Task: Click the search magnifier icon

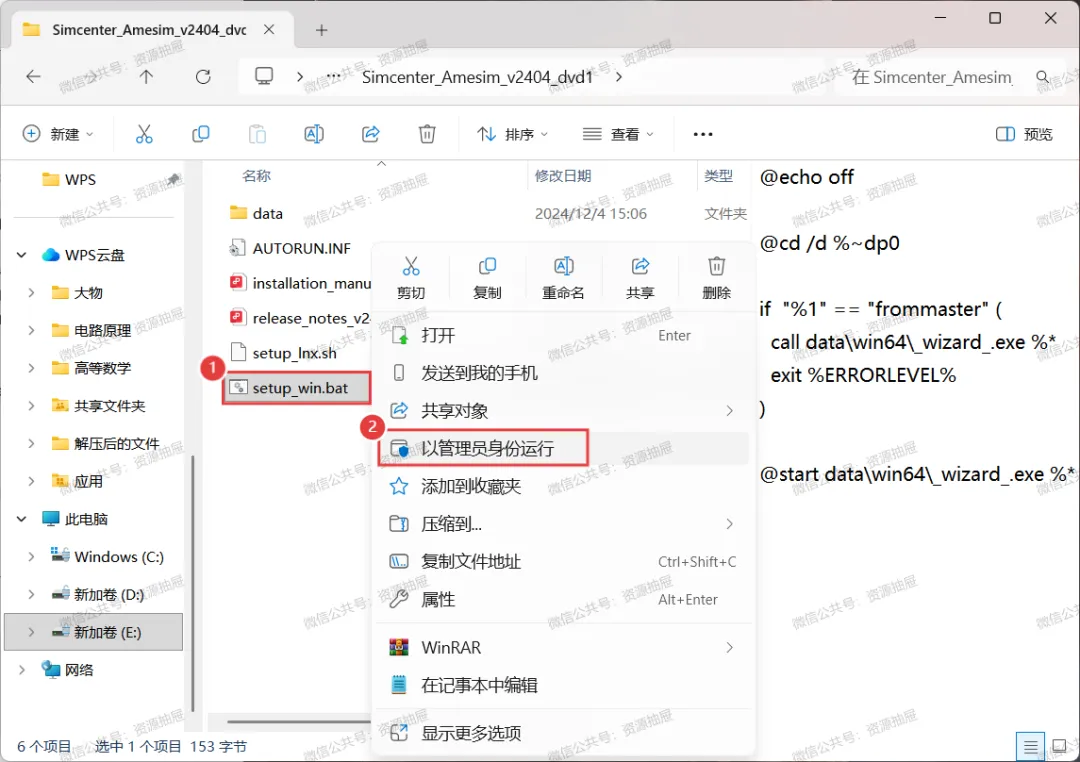Action: pyautogui.click(x=1043, y=76)
